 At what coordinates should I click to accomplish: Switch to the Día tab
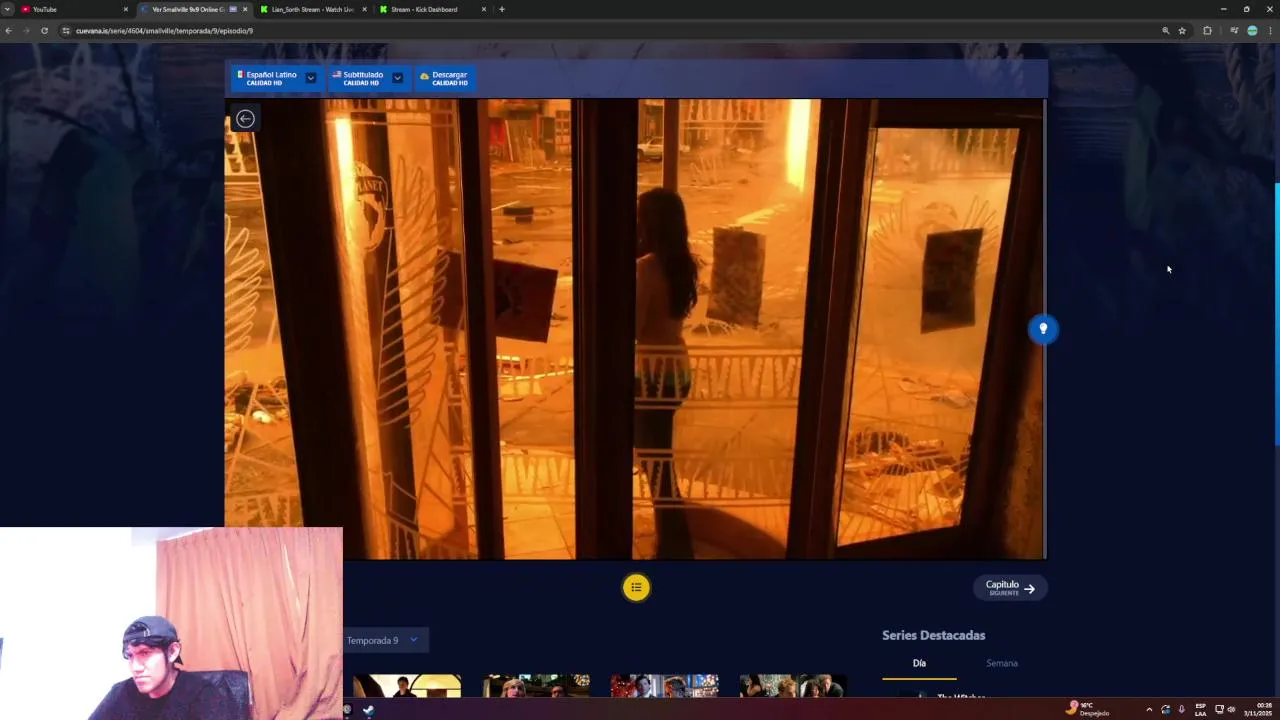pyautogui.click(x=919, y=663)
